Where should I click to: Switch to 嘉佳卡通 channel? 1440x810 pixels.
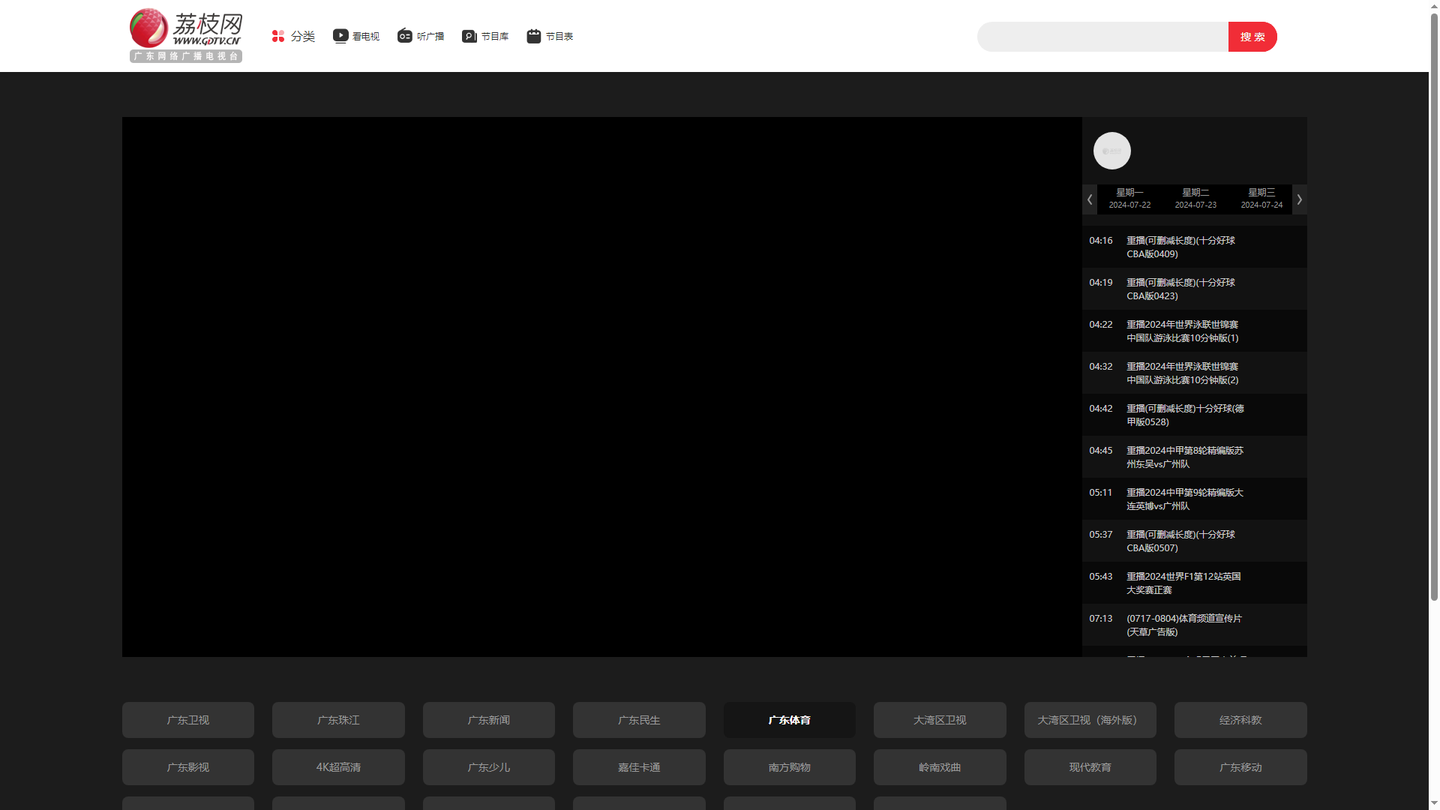pos(639,767)
